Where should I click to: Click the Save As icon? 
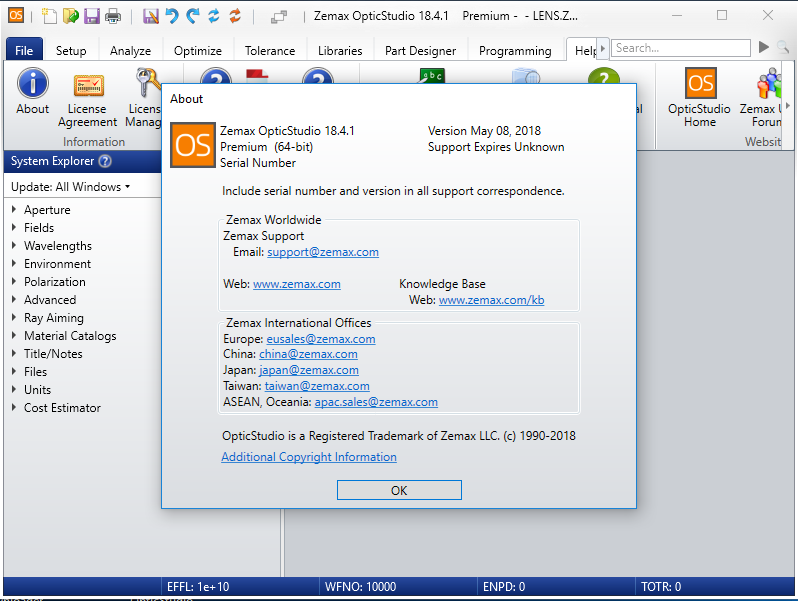point(151,16)
